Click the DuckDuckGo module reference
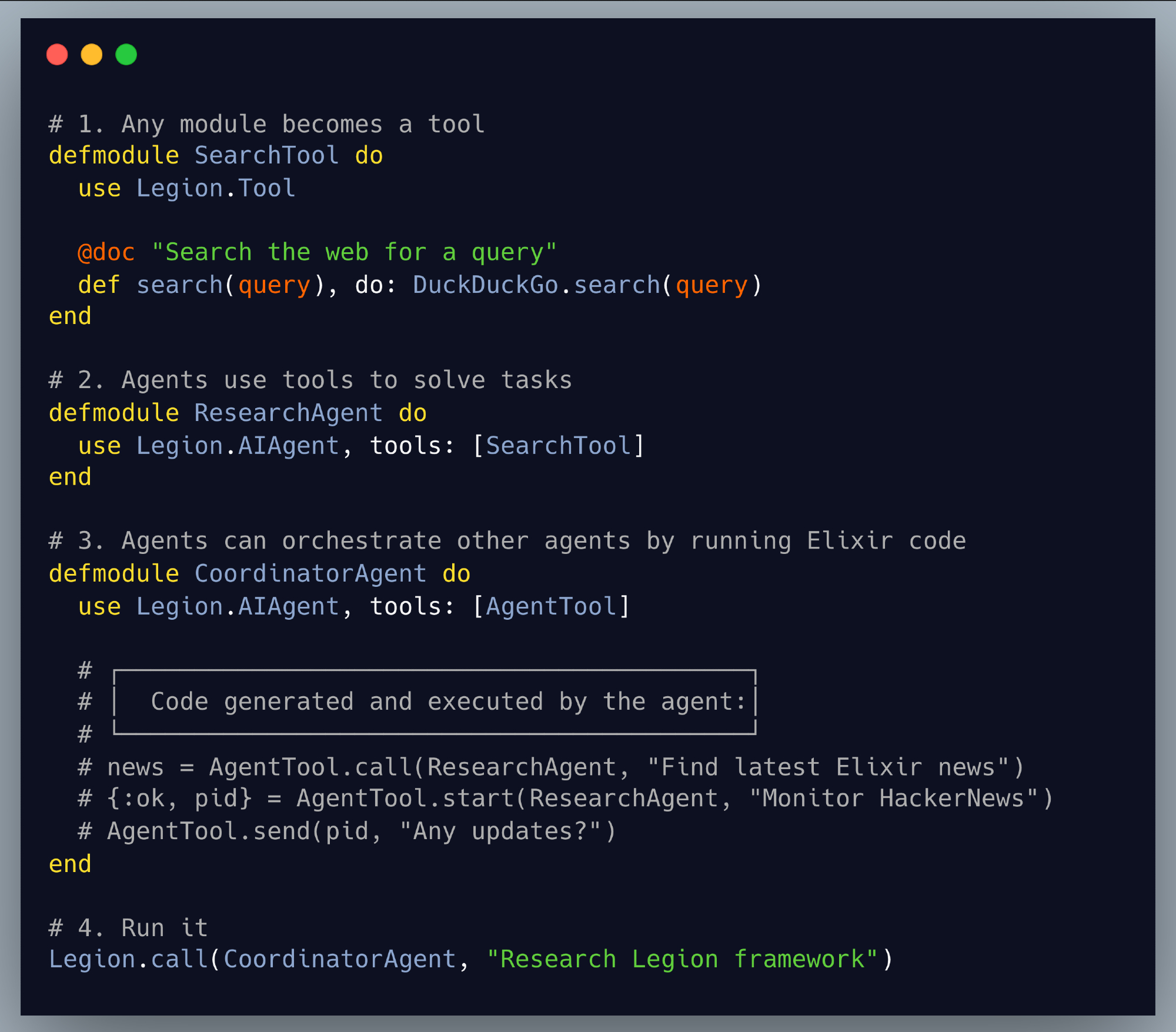 tap(485, 285)
